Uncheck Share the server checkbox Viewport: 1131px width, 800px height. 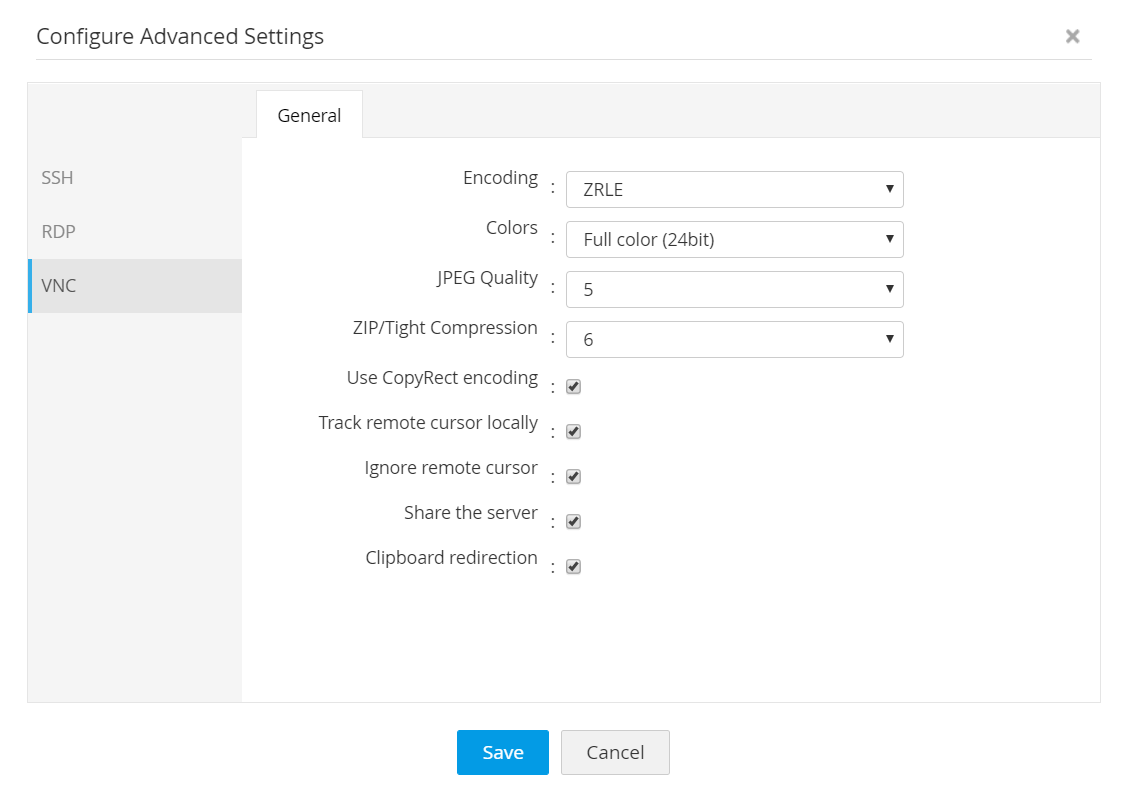pos(574,522)
